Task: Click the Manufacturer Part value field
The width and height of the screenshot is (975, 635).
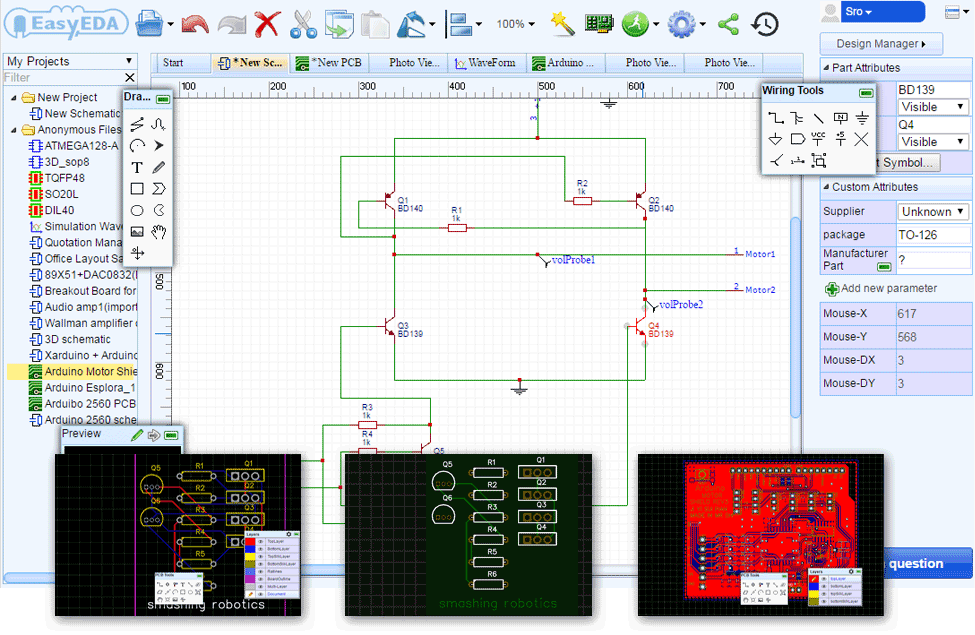Action: point(935,261)
